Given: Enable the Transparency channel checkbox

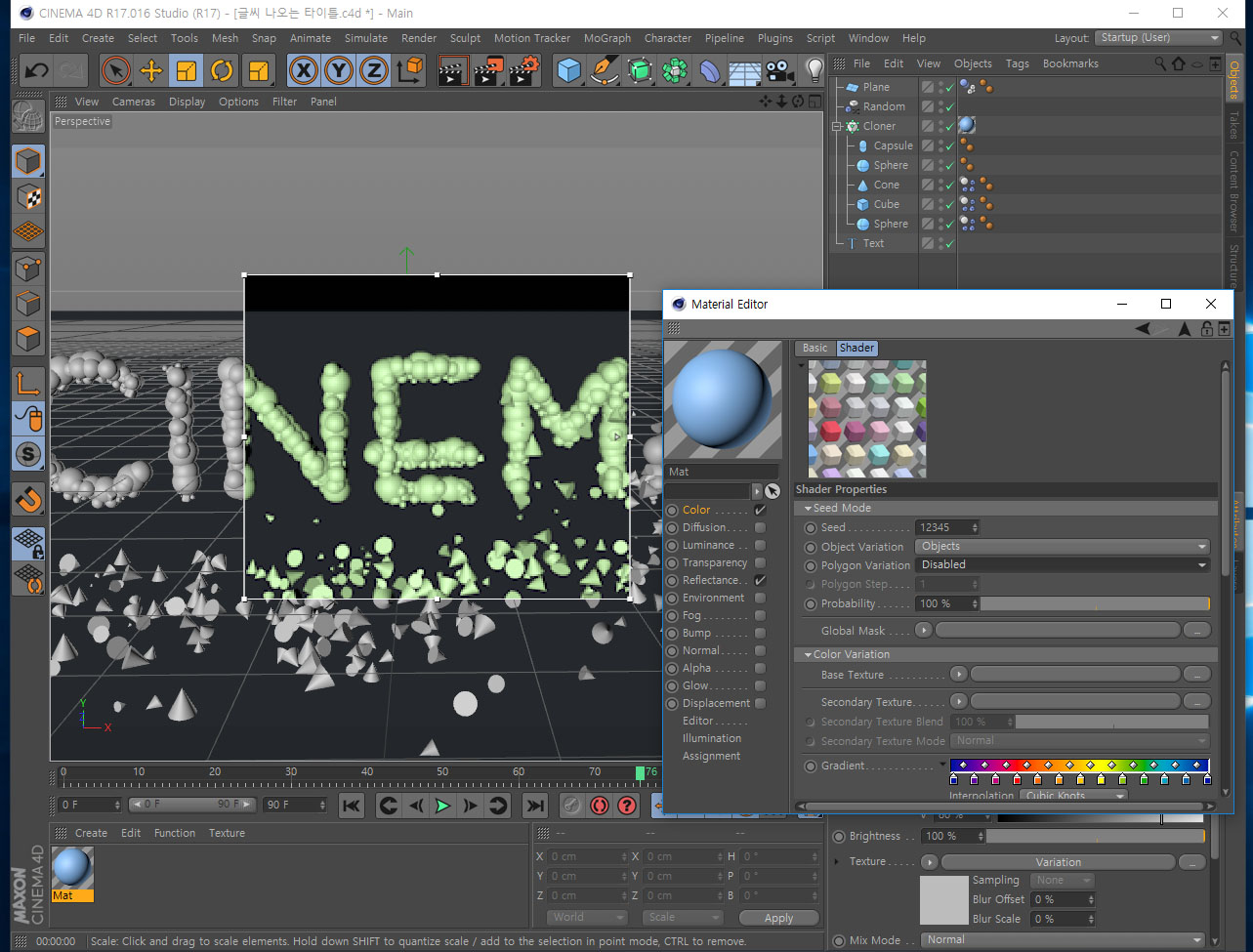Looking at the screenshot, I should [760, 562].
